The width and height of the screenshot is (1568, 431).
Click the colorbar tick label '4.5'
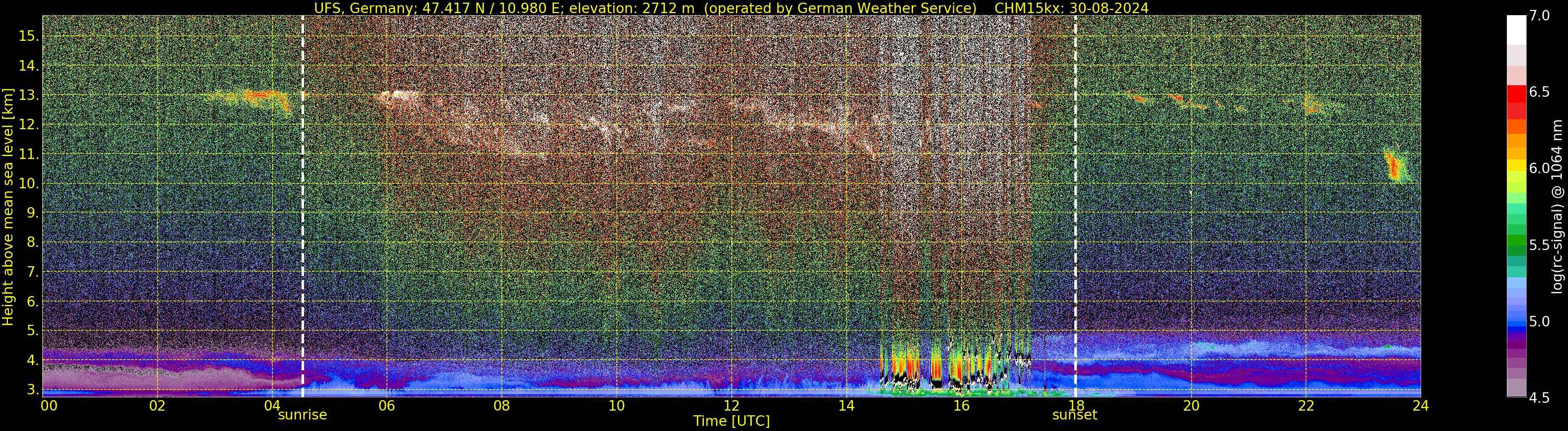1540,398
